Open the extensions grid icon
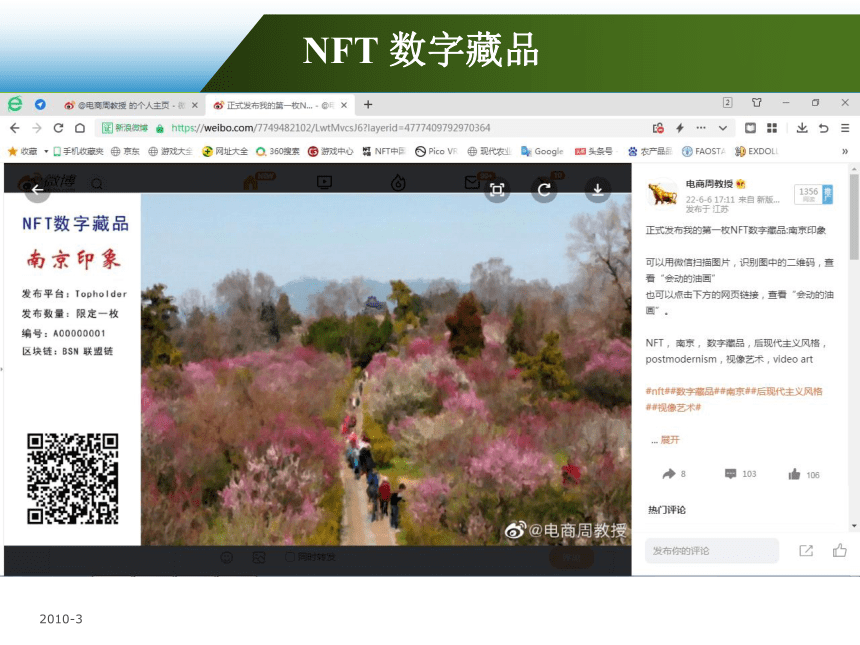 point(772,128)
